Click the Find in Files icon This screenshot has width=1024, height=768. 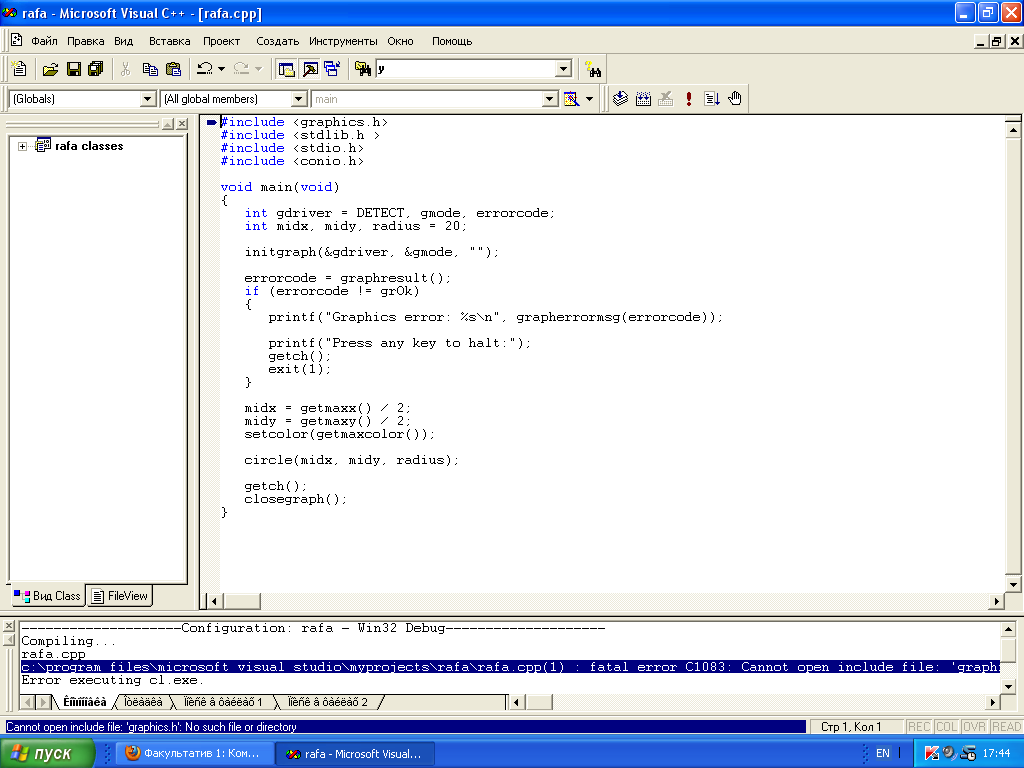(363, 69)
